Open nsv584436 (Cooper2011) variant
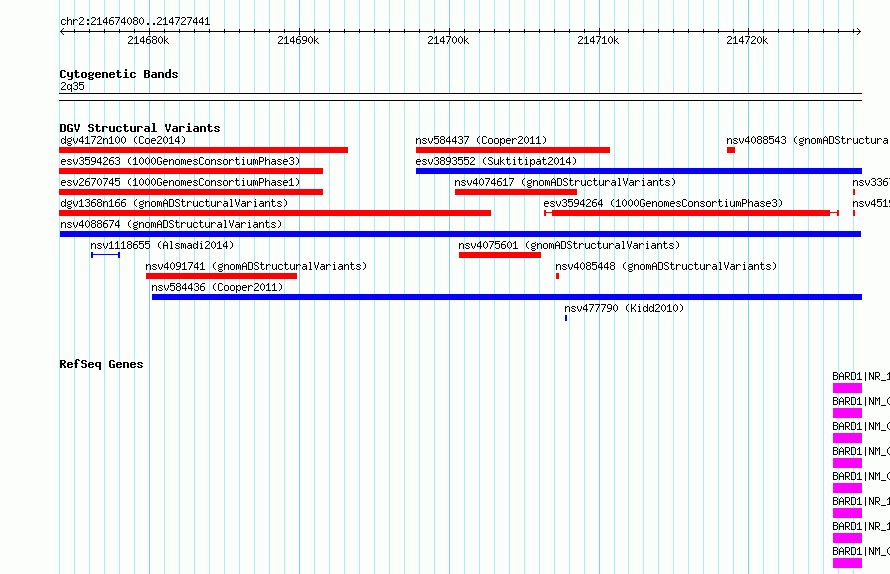 coord(217,287)
